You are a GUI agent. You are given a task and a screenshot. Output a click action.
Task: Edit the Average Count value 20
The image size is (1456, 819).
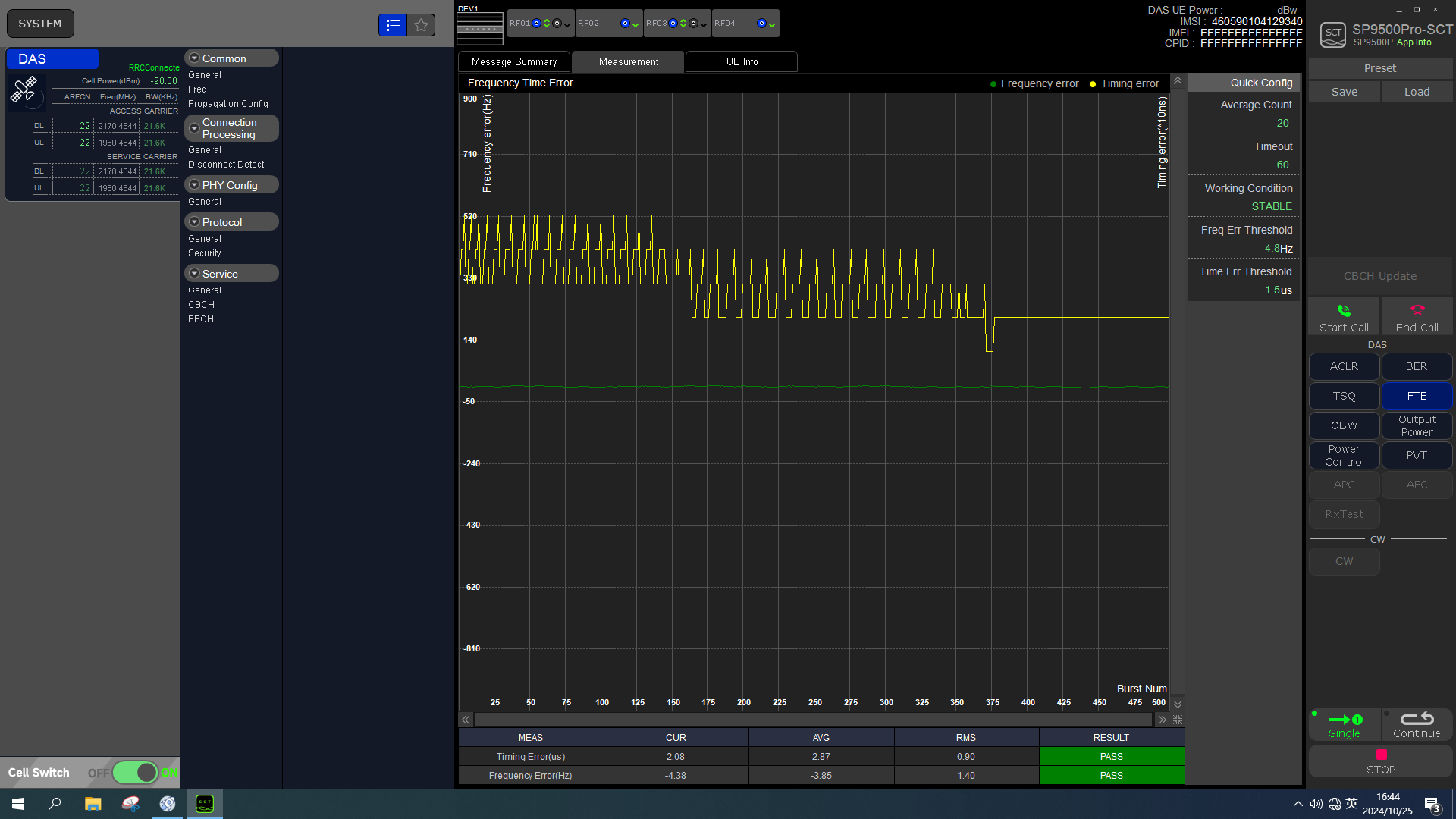1282,123
